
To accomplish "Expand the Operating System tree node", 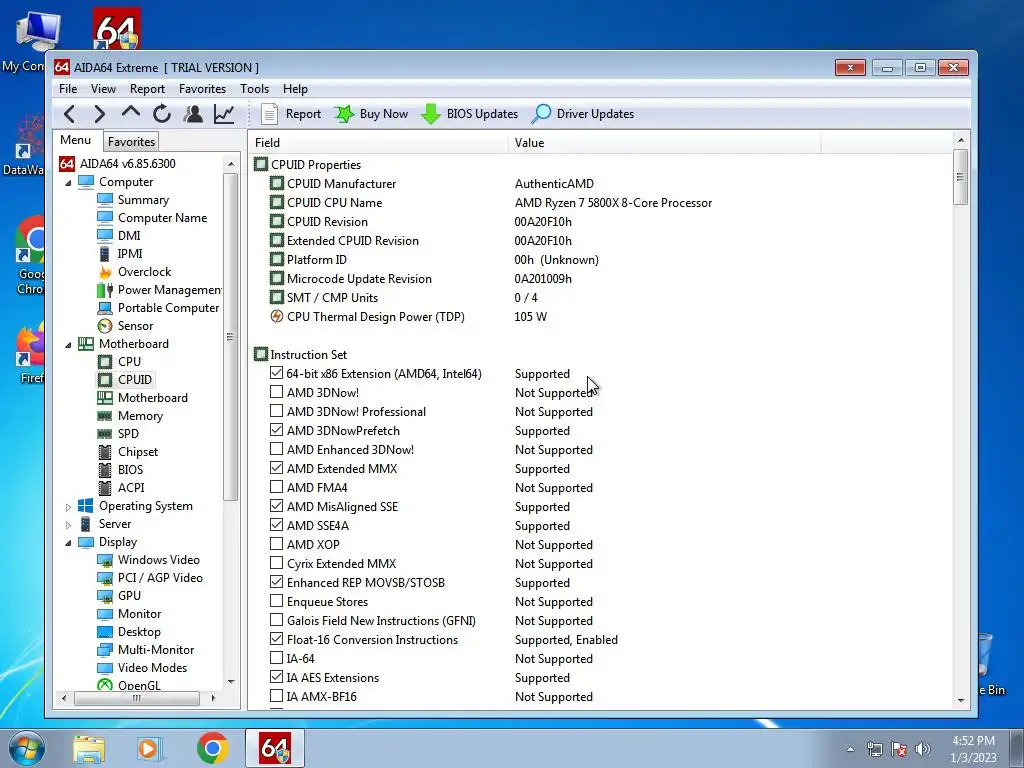I will [69, 507].
